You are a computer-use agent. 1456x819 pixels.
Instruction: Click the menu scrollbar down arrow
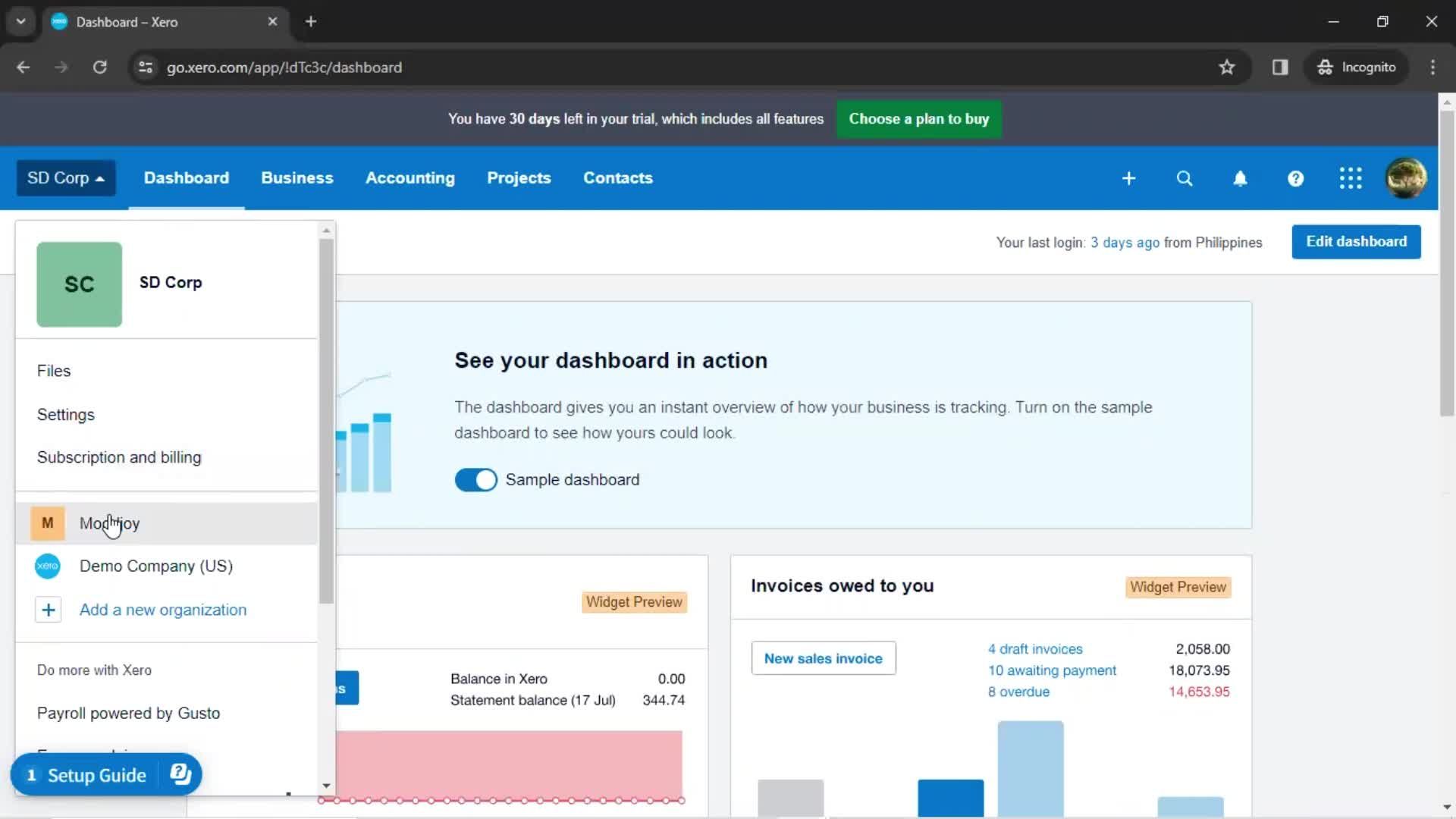[326, 786]
